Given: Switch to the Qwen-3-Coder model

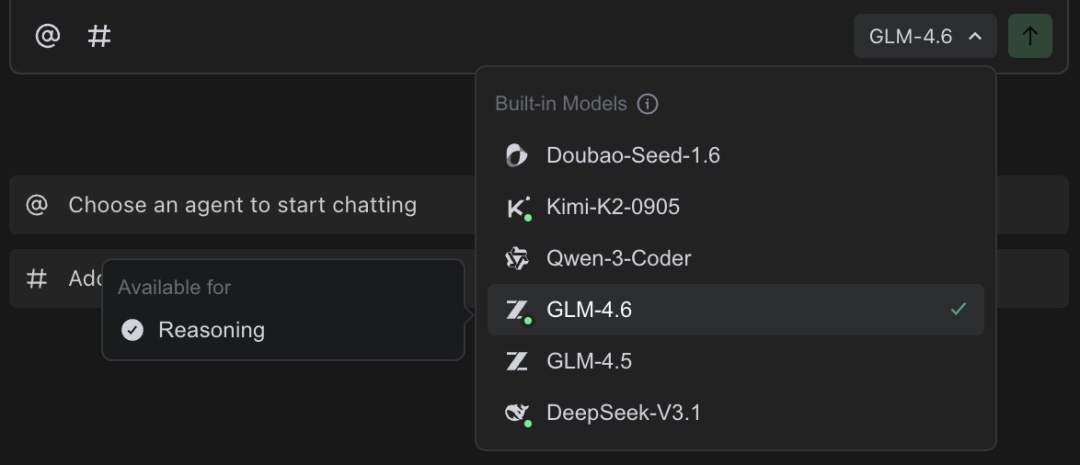Looking at the screenshot, I should 619,259.
